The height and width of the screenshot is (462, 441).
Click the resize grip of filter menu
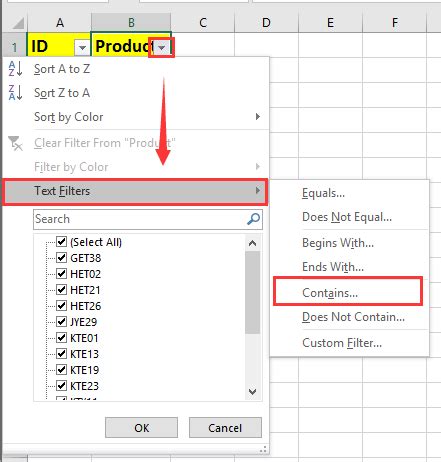(x=263, y=449)
